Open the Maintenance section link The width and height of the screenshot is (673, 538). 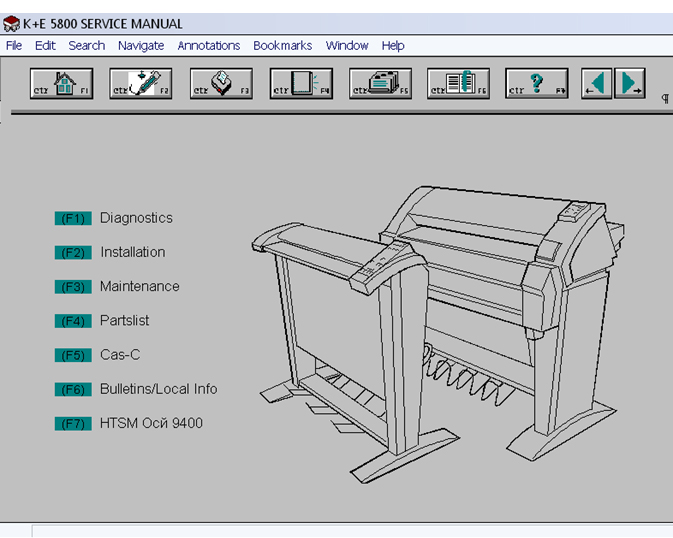[139, 286]
